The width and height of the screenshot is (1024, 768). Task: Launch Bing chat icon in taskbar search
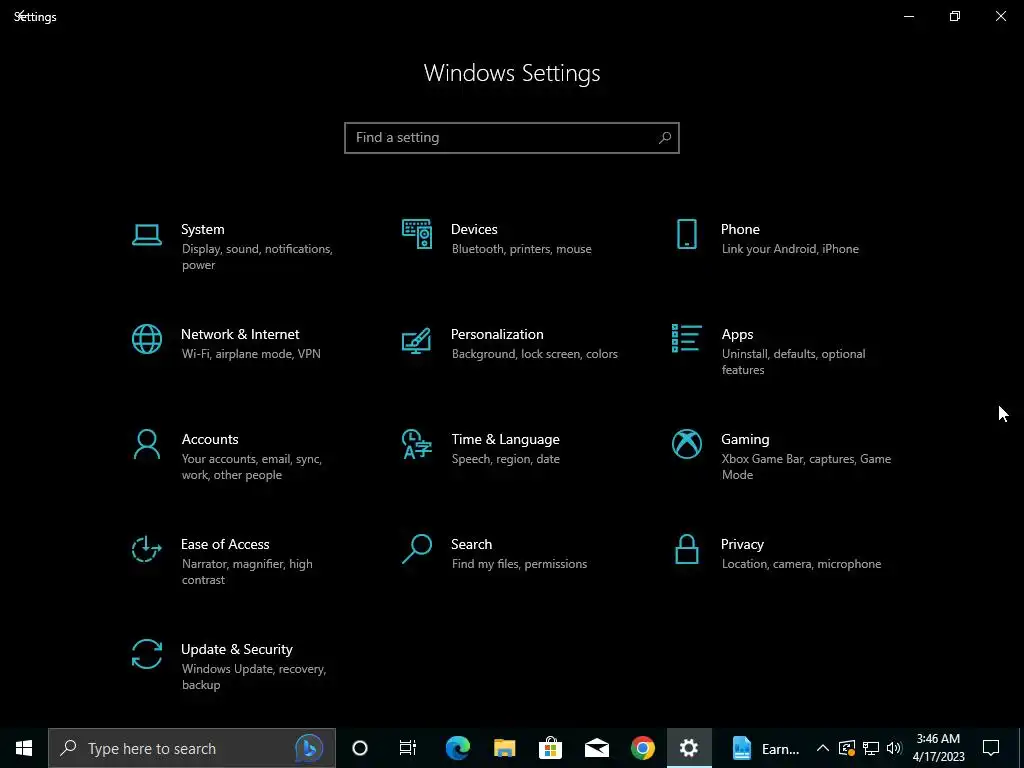[308, 748]
